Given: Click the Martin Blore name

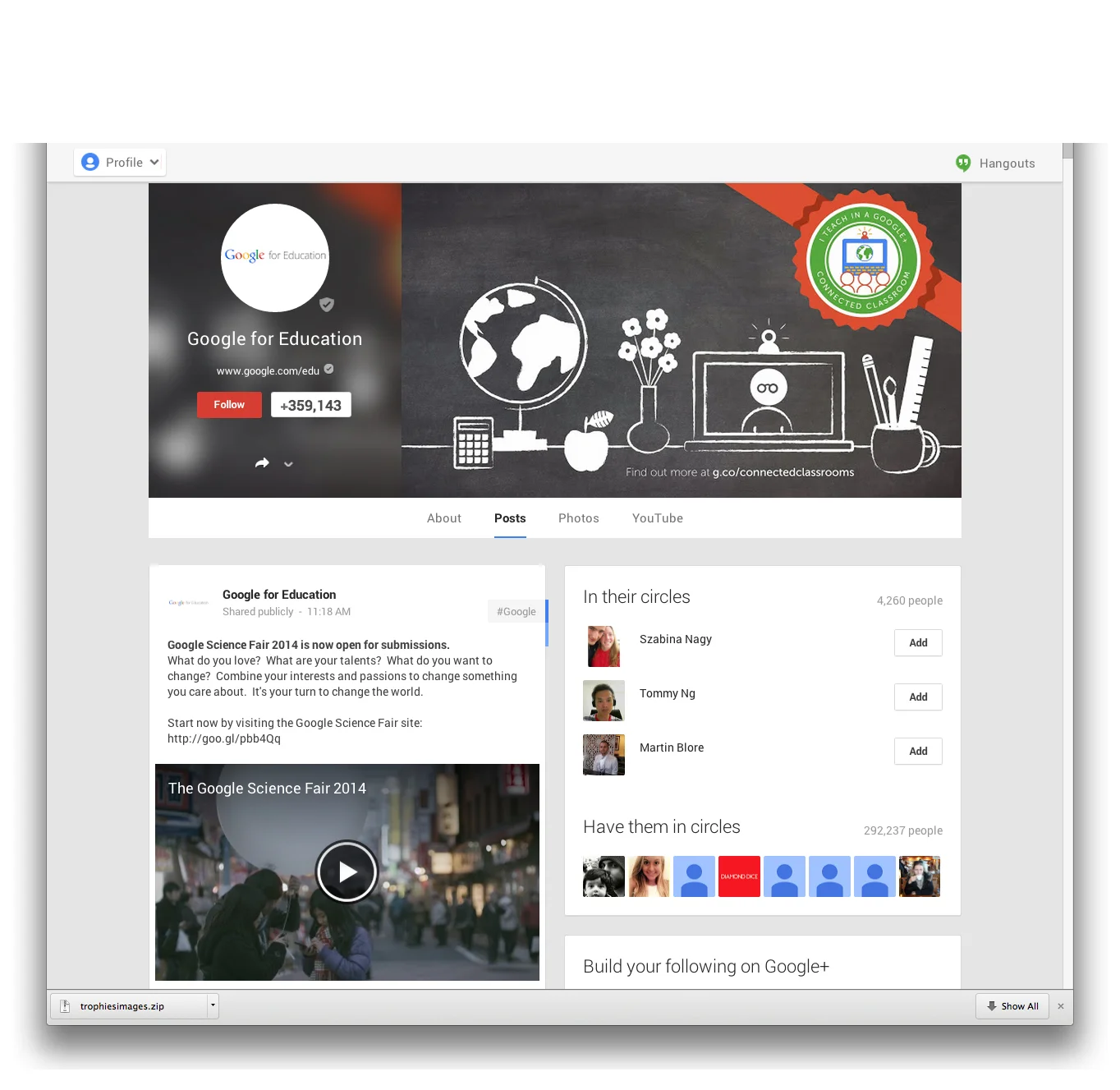Looking at the screenshot, I should (x=672, y=747).
